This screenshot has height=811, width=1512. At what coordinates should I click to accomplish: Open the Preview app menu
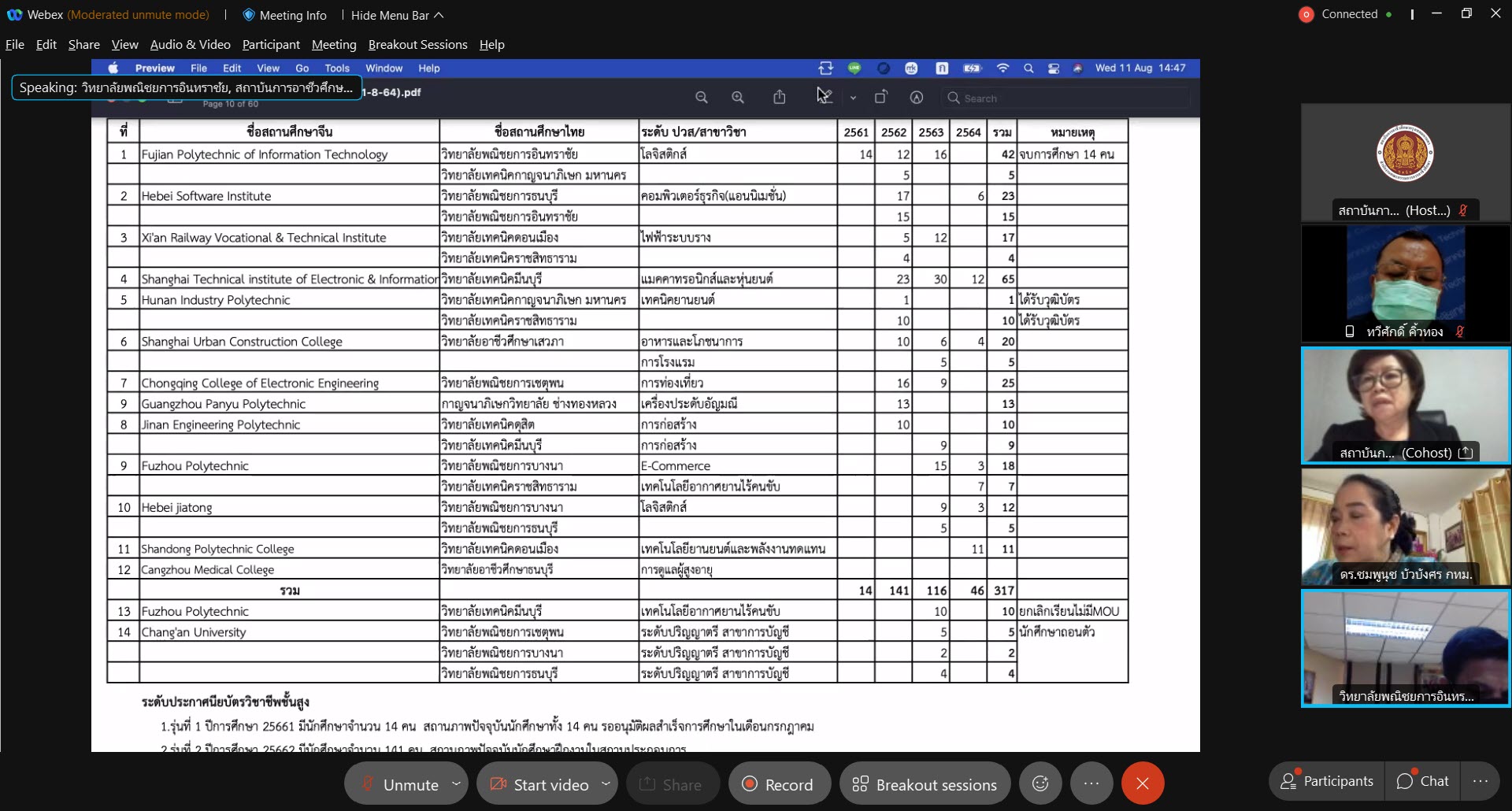point(154,69)
